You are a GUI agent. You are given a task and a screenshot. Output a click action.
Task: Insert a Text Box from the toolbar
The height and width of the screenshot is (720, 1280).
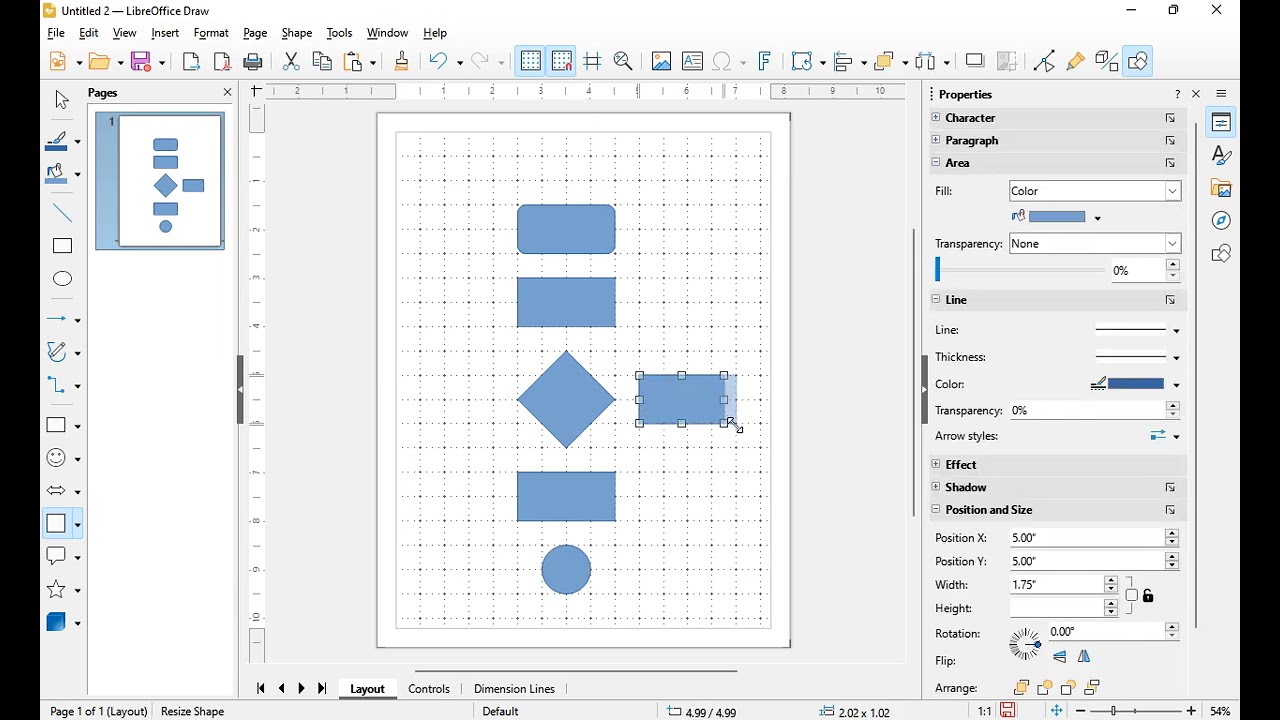(692, 62)
